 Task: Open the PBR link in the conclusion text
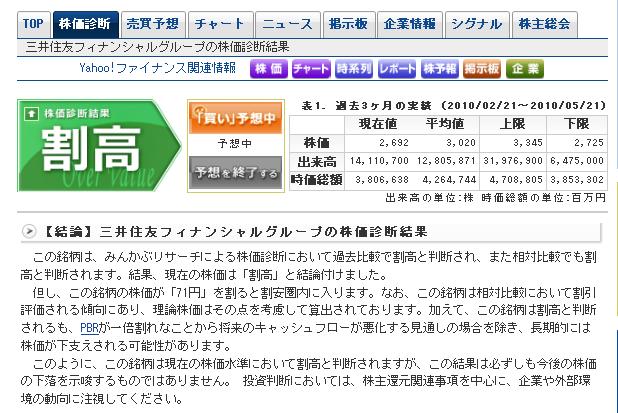point(89,328)
